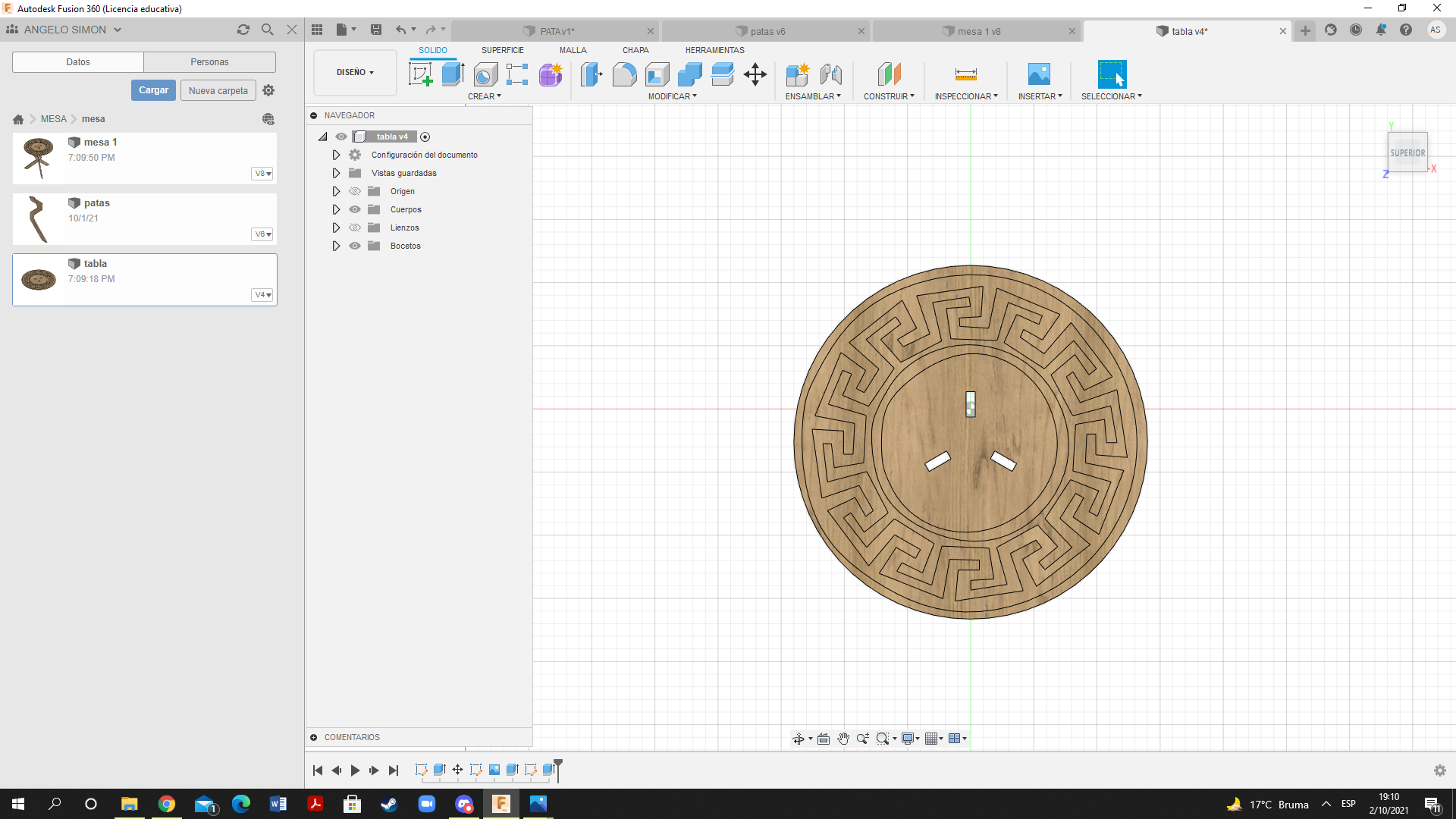Select the Hole tool in the Crear group
This screenshot has height=819, width=1456.
[x=485, y=74]
